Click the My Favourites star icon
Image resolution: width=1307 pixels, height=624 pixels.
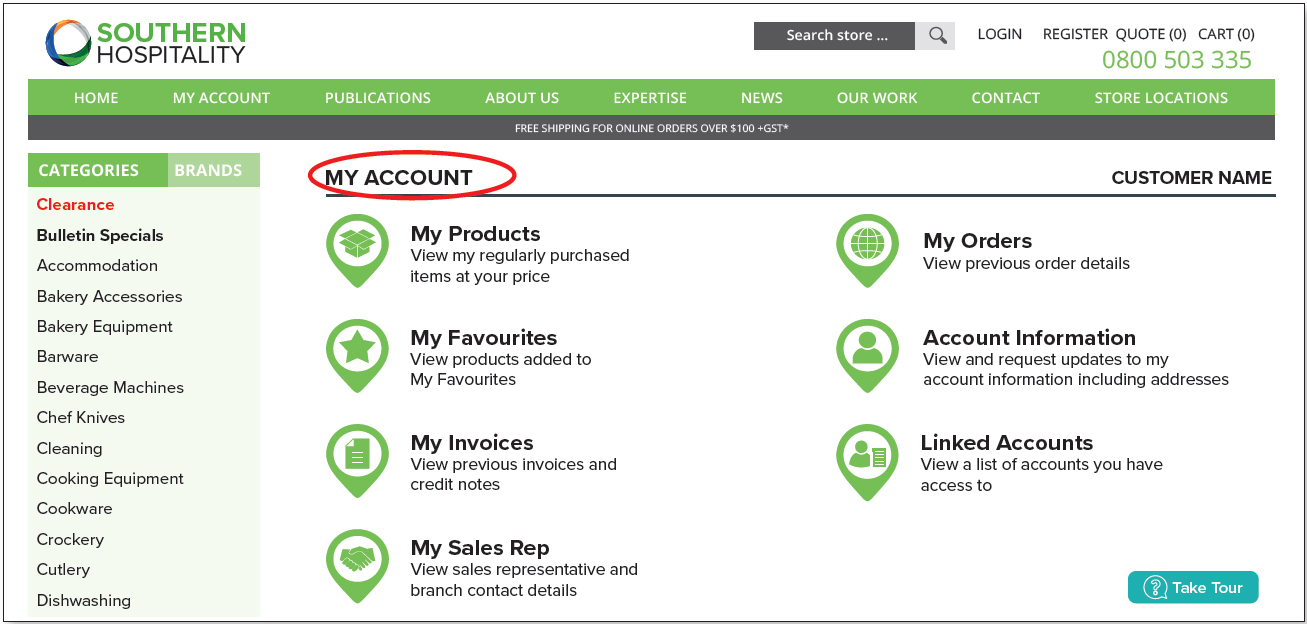click(x=357, y=354)
